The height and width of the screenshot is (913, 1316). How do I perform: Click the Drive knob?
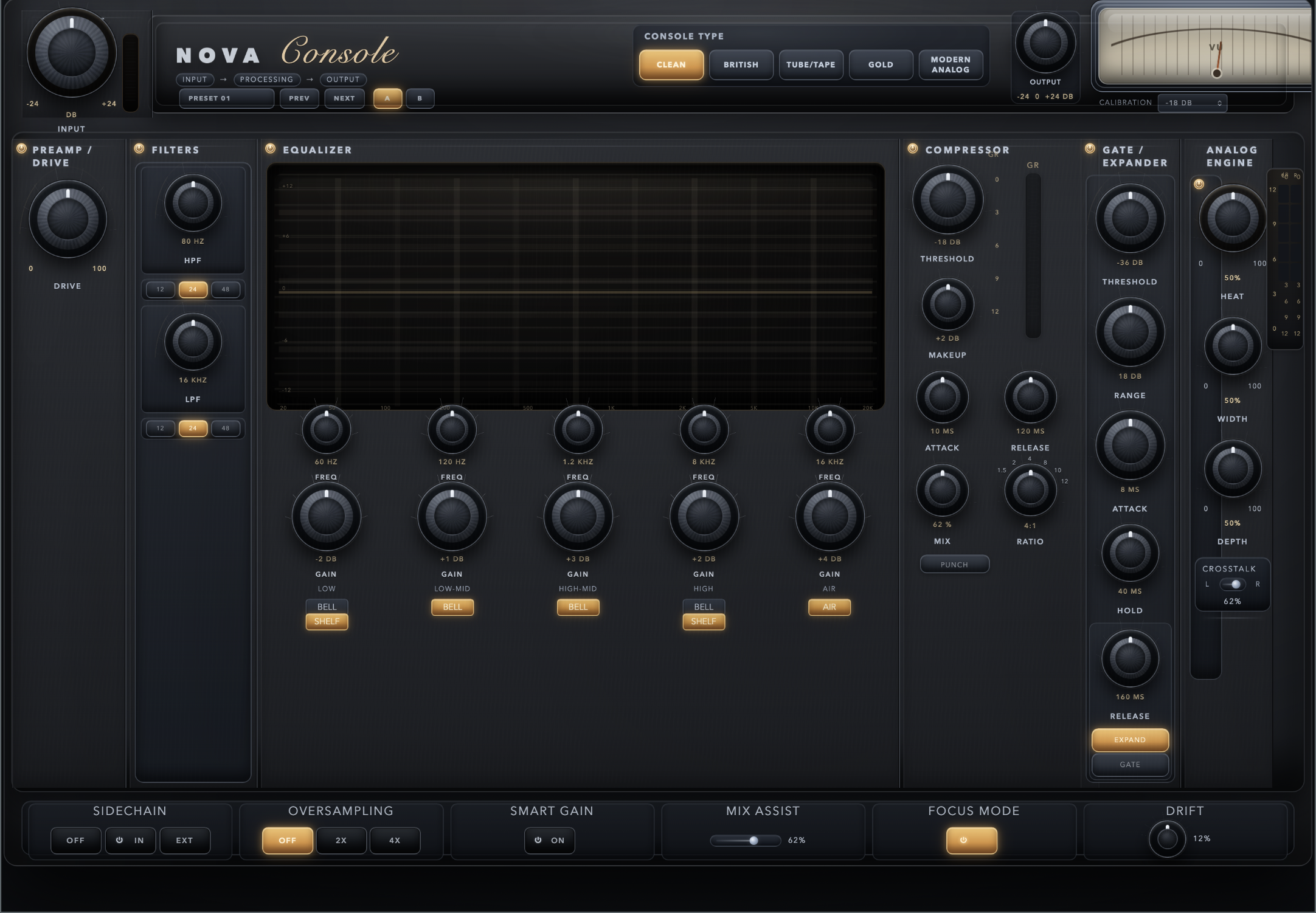68,219
